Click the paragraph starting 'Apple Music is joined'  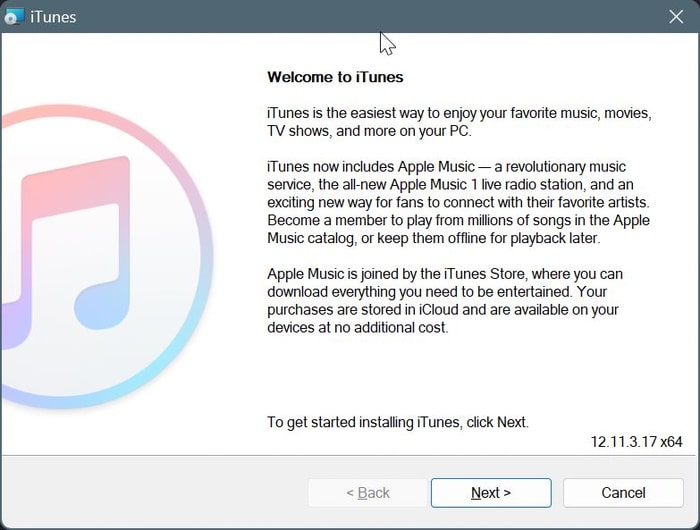pos(445,300)
